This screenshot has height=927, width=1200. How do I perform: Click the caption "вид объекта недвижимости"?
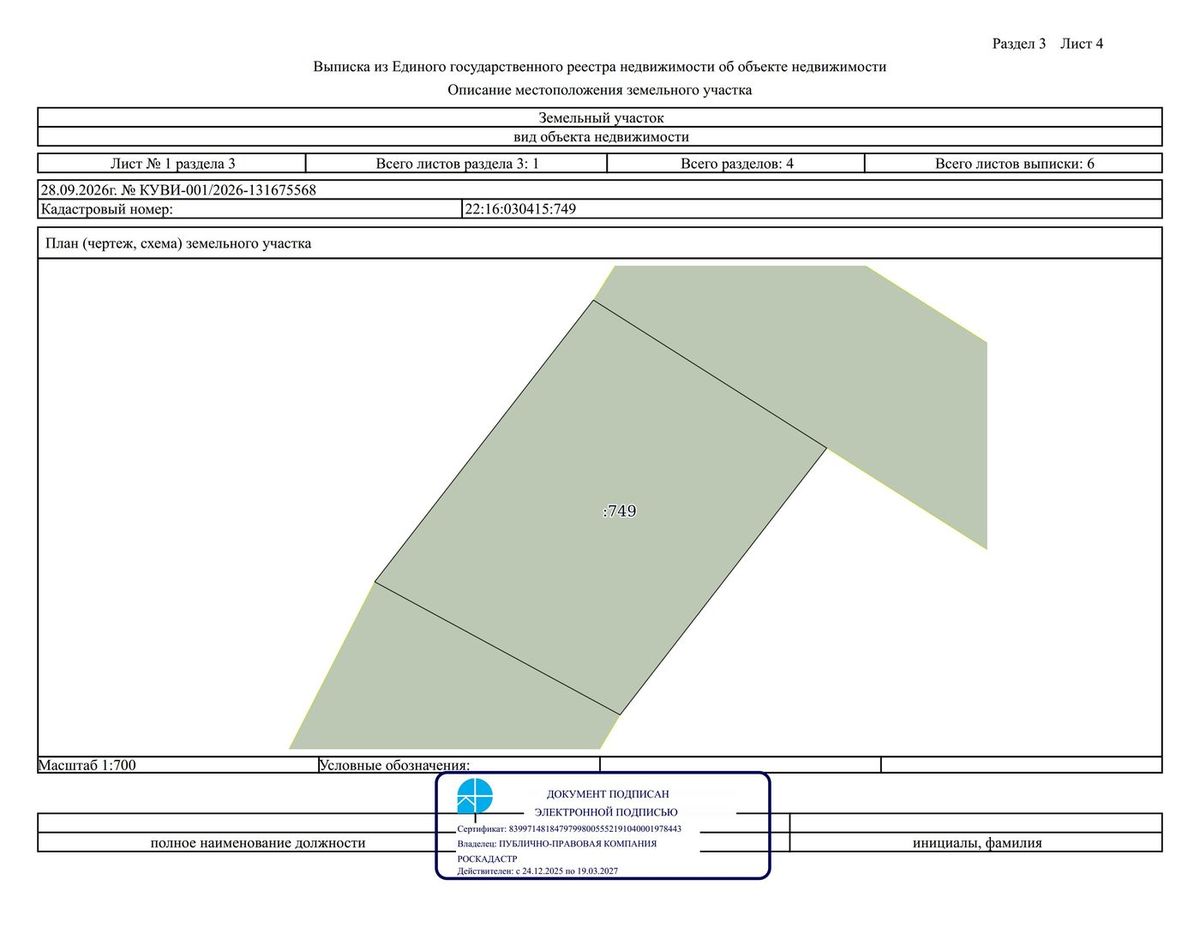coord(600,137)
